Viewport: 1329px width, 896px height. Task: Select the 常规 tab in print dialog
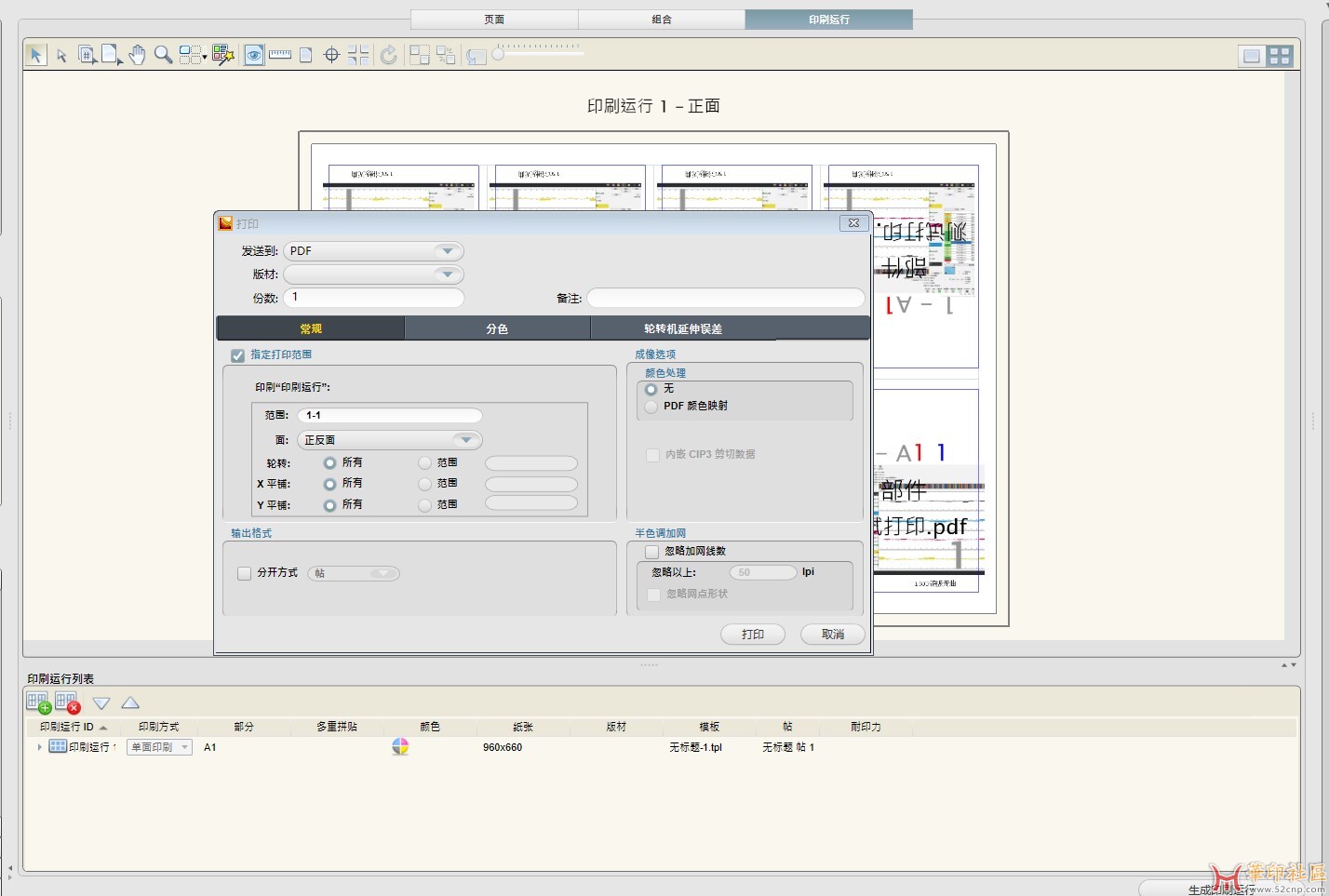coord(311,328)
